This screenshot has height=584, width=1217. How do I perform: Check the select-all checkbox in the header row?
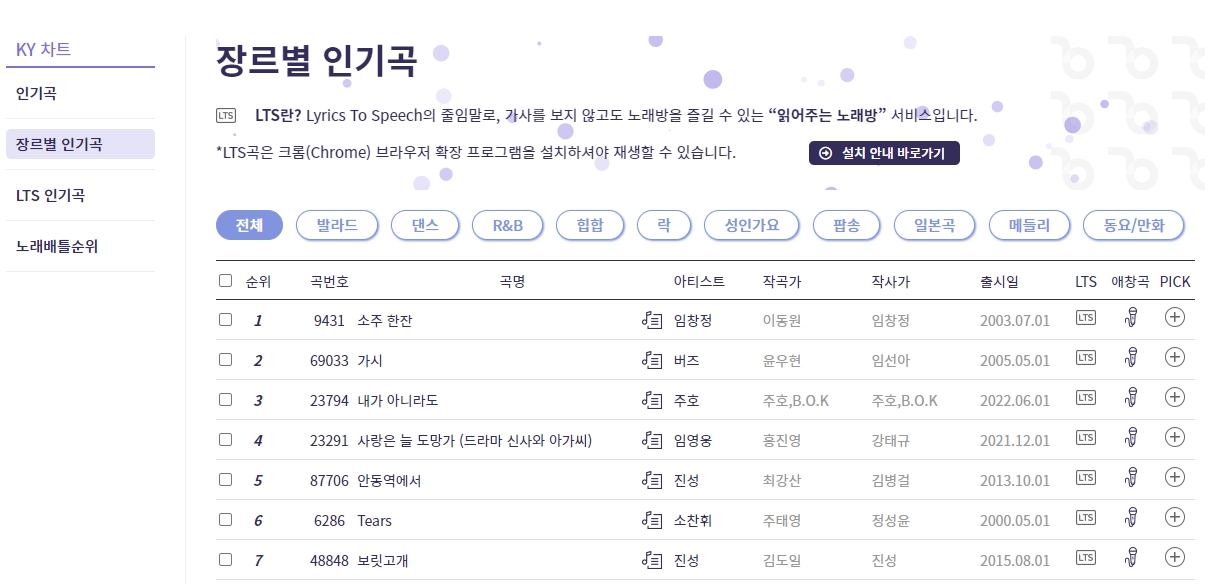click(225, 281)
